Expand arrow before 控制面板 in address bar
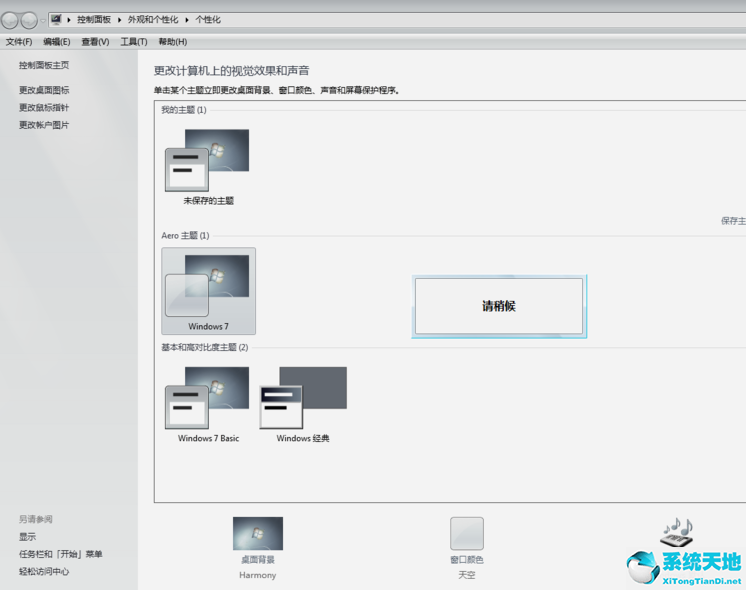 point(69,20)
